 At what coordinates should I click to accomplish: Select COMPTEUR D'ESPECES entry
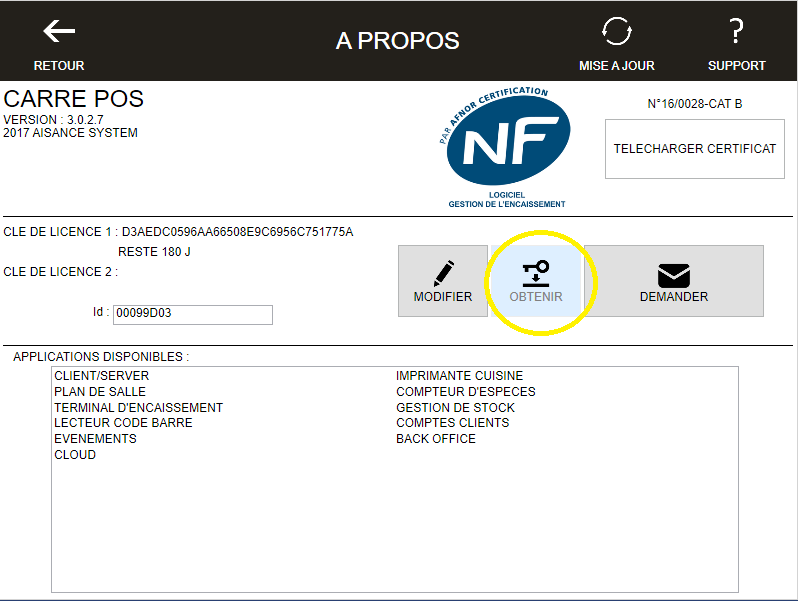tap(466, 392)
